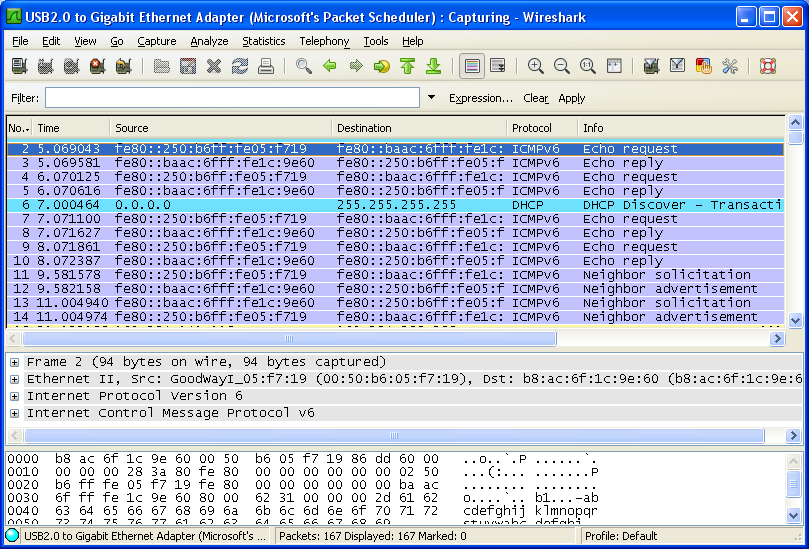Save this capture file icon
Viewport: 809px width, 549px height.
point(188,66)
